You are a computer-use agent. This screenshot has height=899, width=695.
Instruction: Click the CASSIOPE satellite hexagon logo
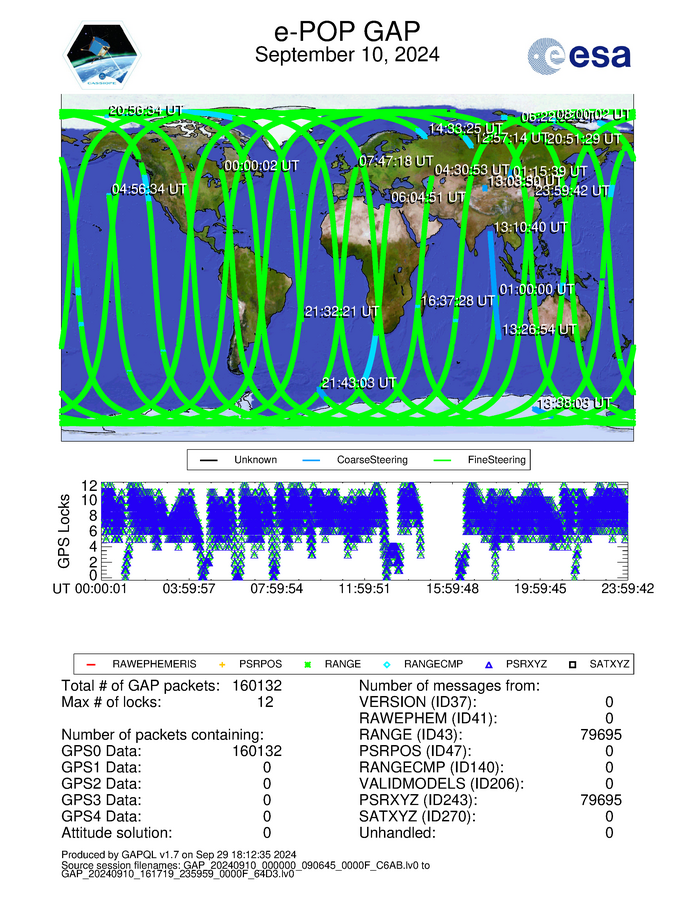click(x=104, y=56)
